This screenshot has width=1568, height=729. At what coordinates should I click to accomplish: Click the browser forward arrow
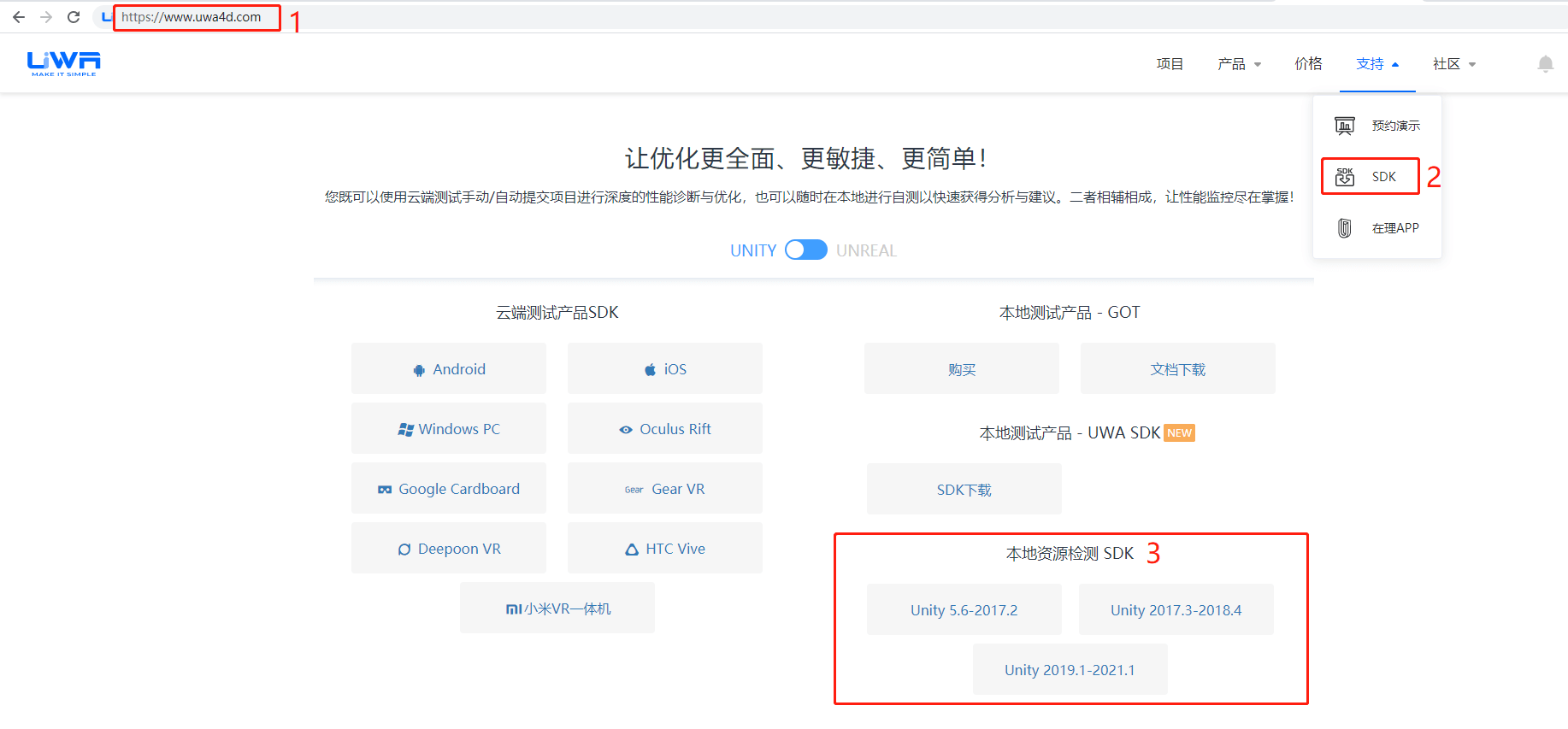click(46, 17)
